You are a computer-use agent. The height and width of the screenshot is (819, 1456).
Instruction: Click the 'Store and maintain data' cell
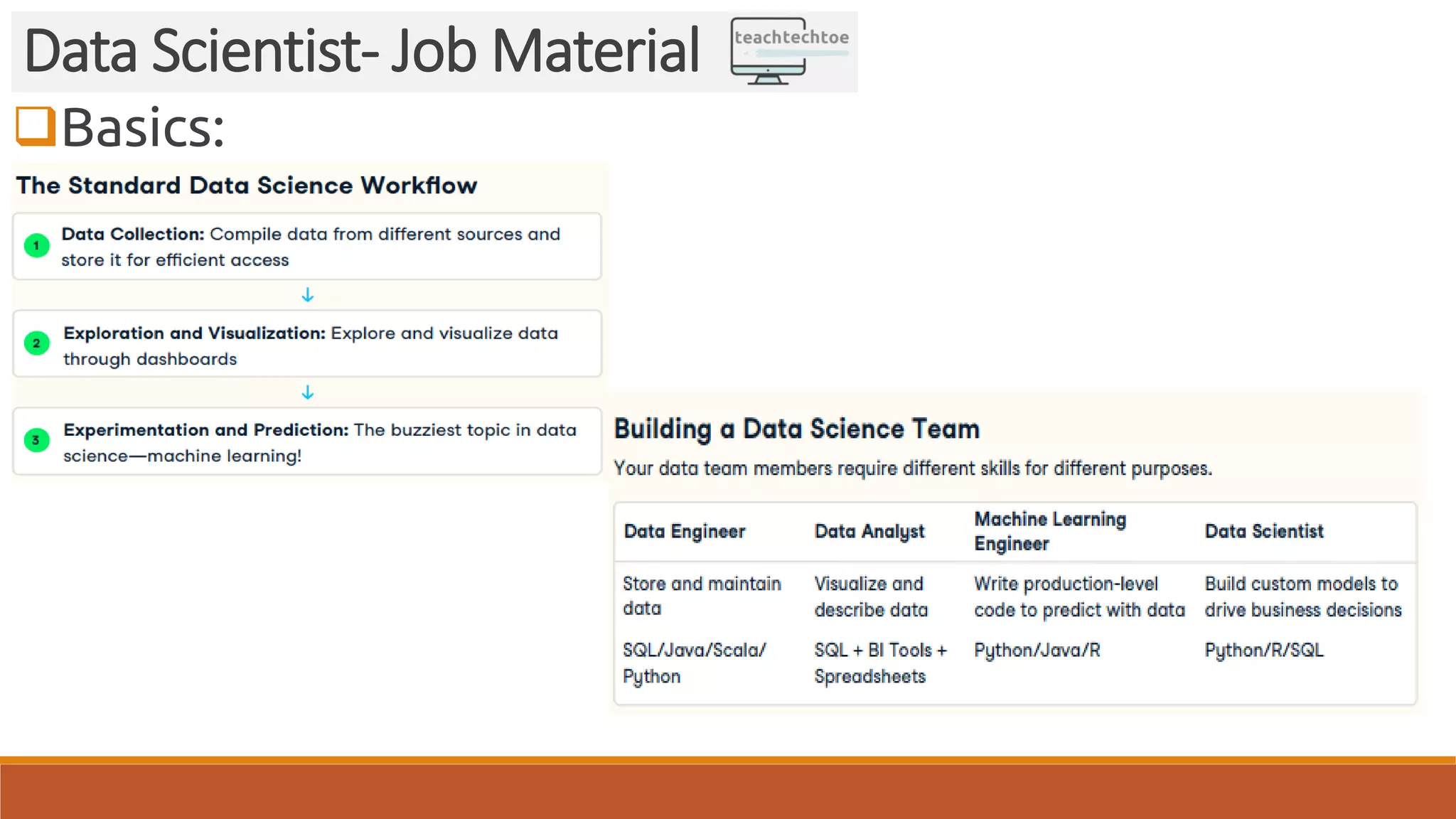click(702, 596)
